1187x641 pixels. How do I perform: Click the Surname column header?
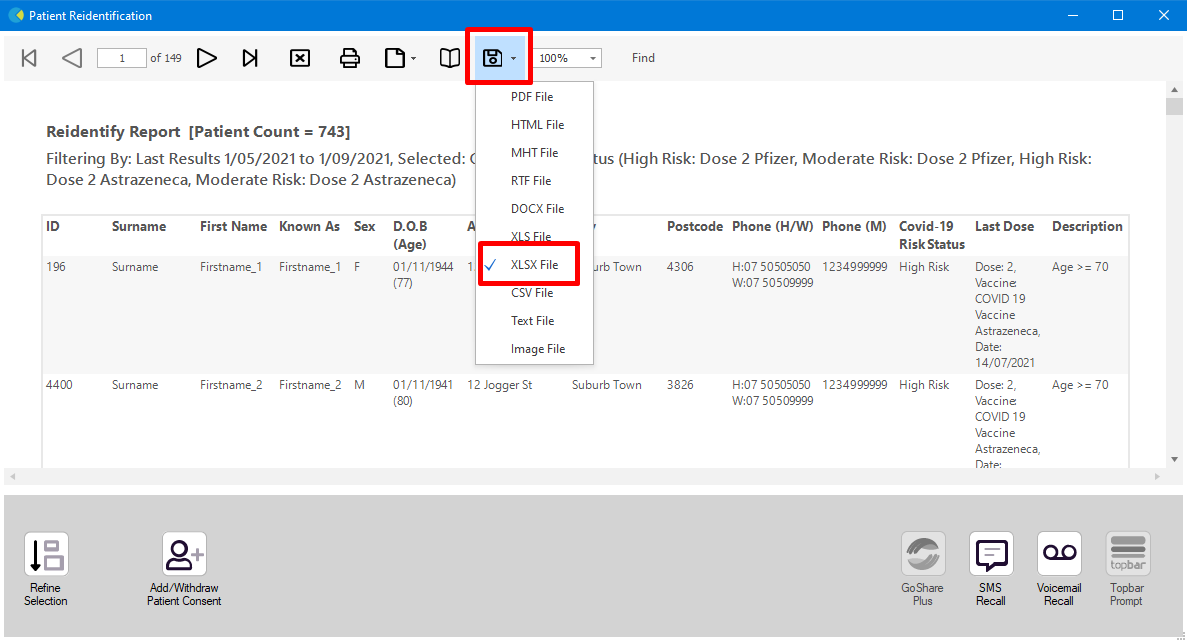click(139, 226)
